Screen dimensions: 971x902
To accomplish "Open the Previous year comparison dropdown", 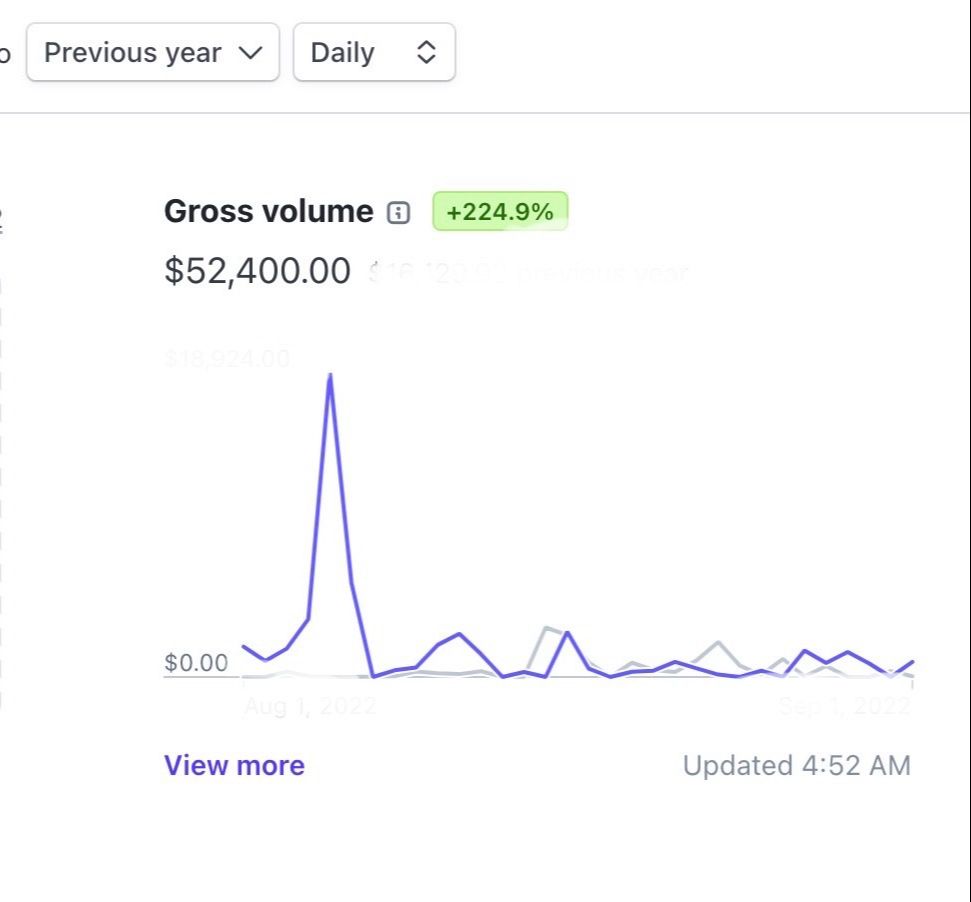I will pos(153,53).
